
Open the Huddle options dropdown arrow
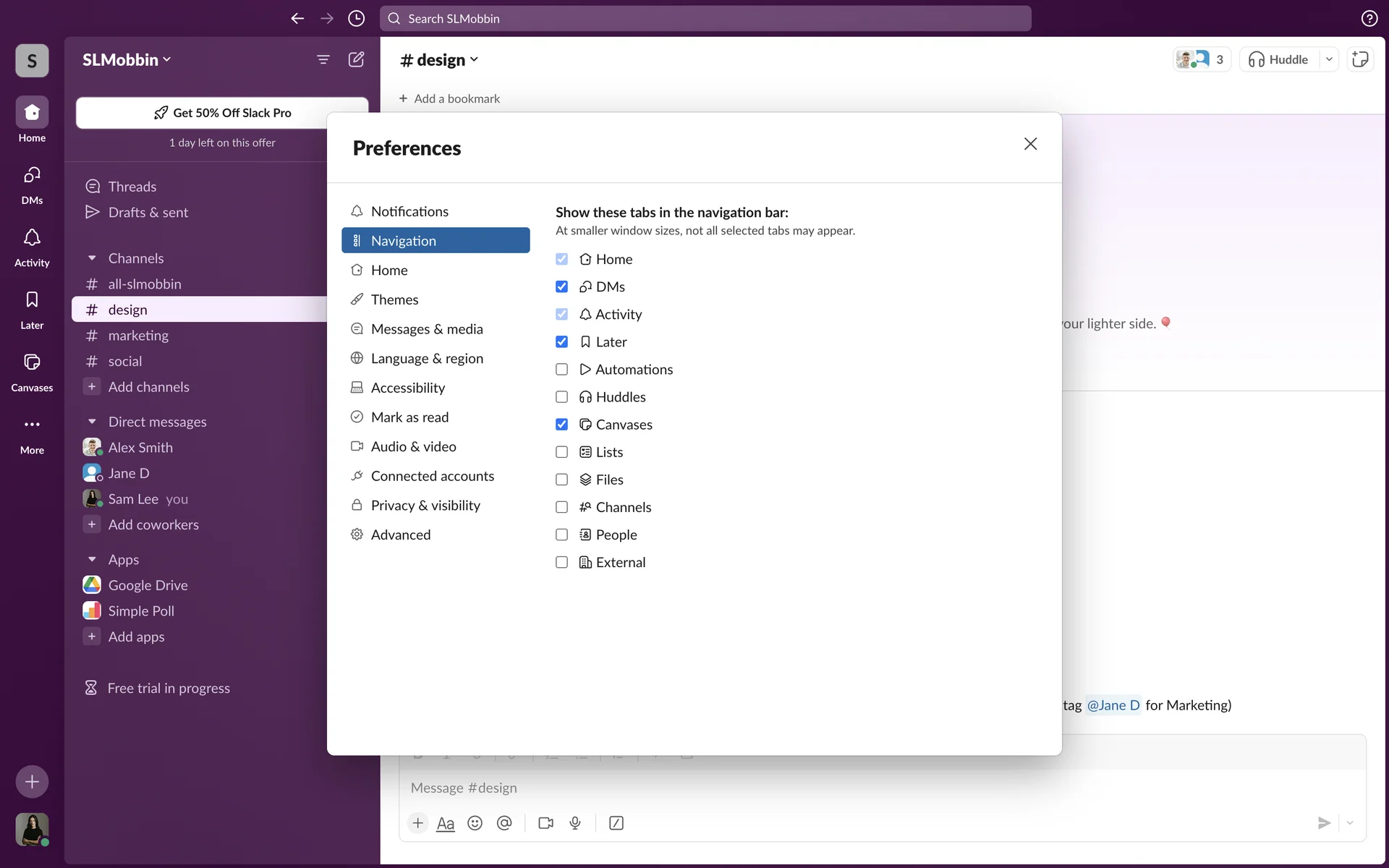[x=1329, y=59]
